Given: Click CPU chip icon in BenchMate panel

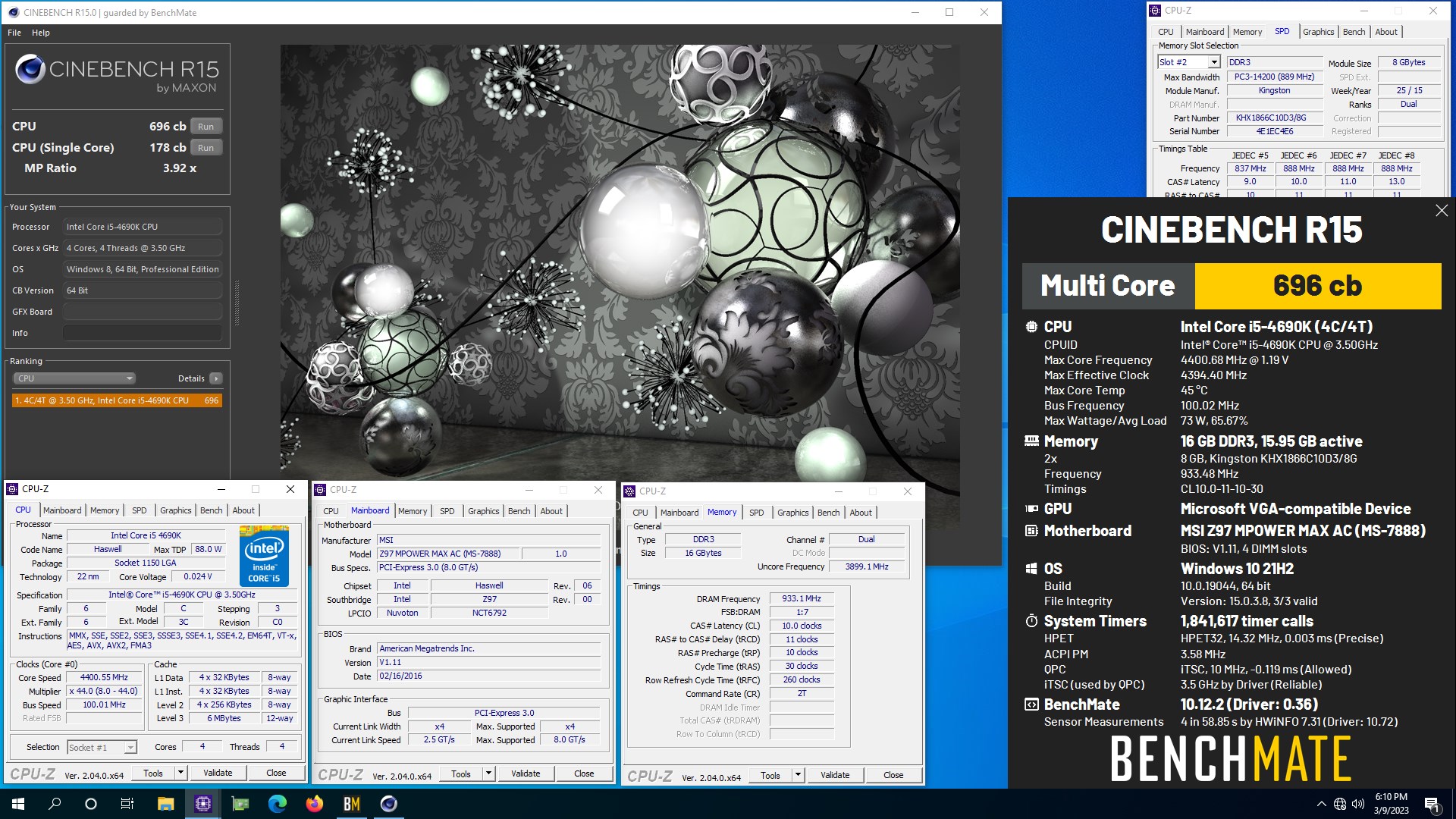Looking at the screenshot, I should (1031, 327).
